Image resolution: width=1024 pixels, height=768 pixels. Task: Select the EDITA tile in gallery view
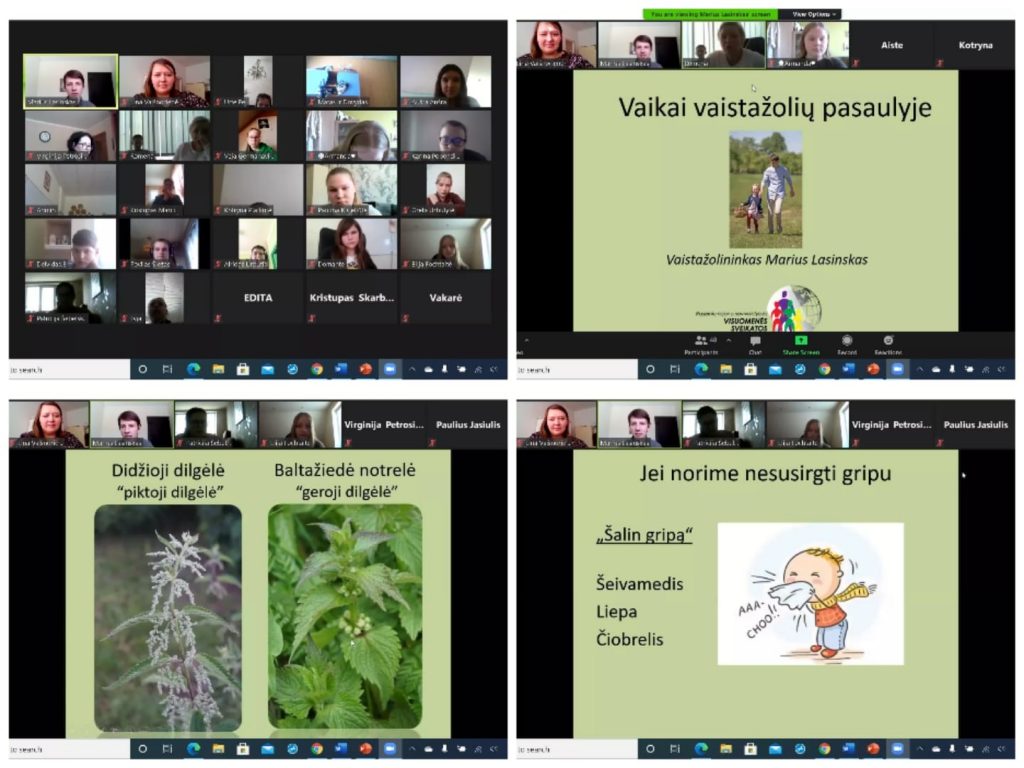[258, 298]
